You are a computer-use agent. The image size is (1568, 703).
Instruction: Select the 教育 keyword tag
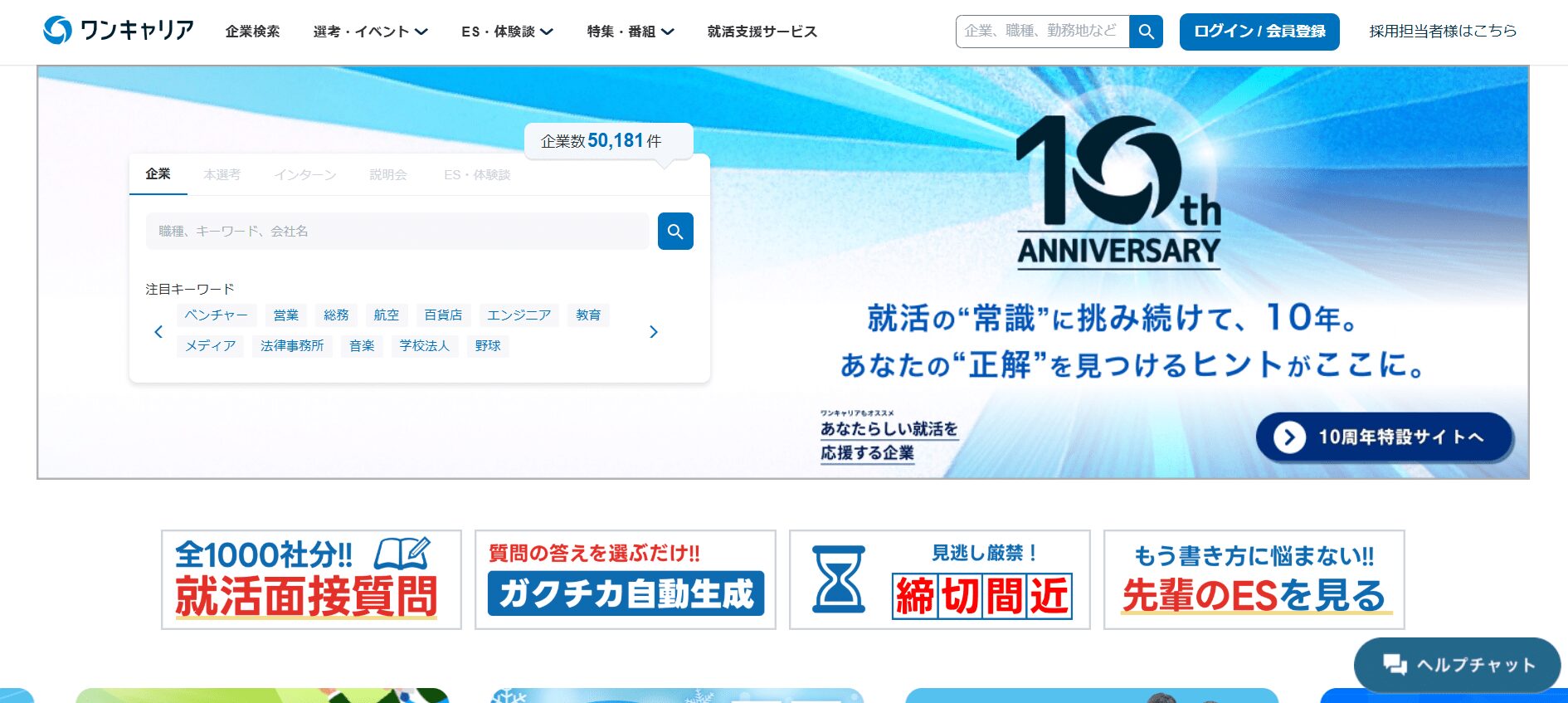[588, 315]
